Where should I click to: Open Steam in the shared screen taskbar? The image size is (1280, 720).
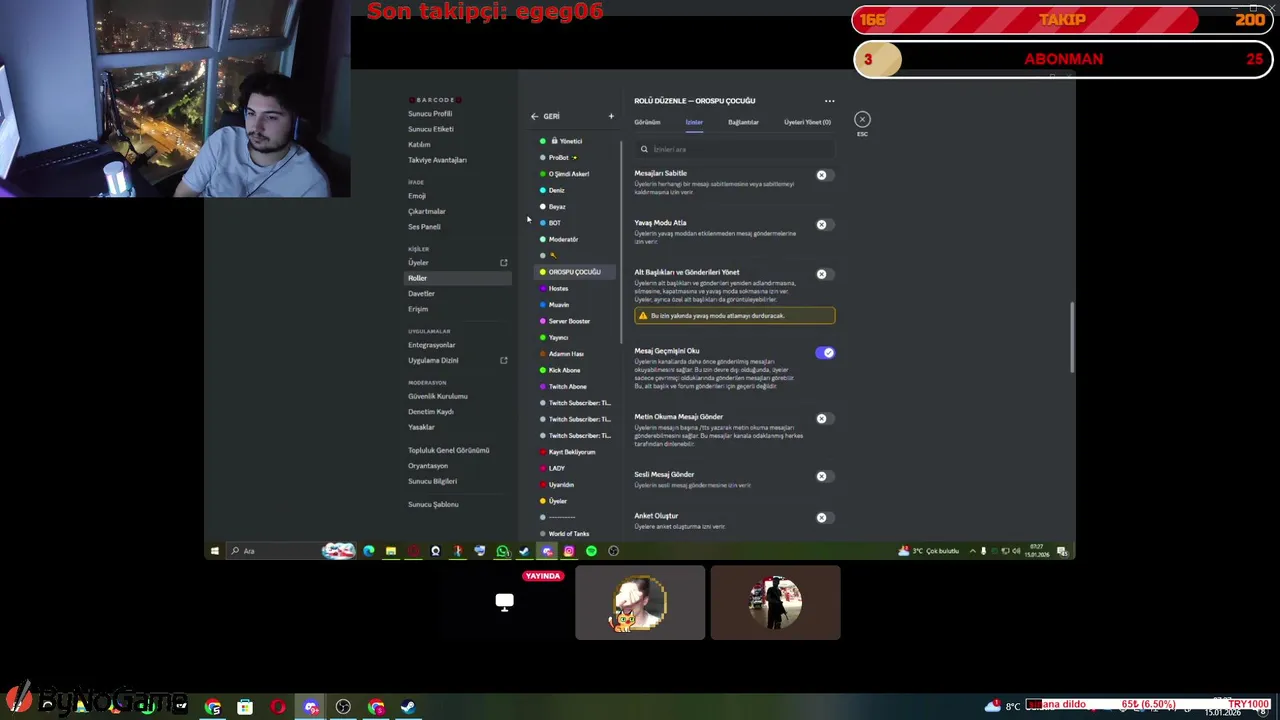click(x=524, y=551)
